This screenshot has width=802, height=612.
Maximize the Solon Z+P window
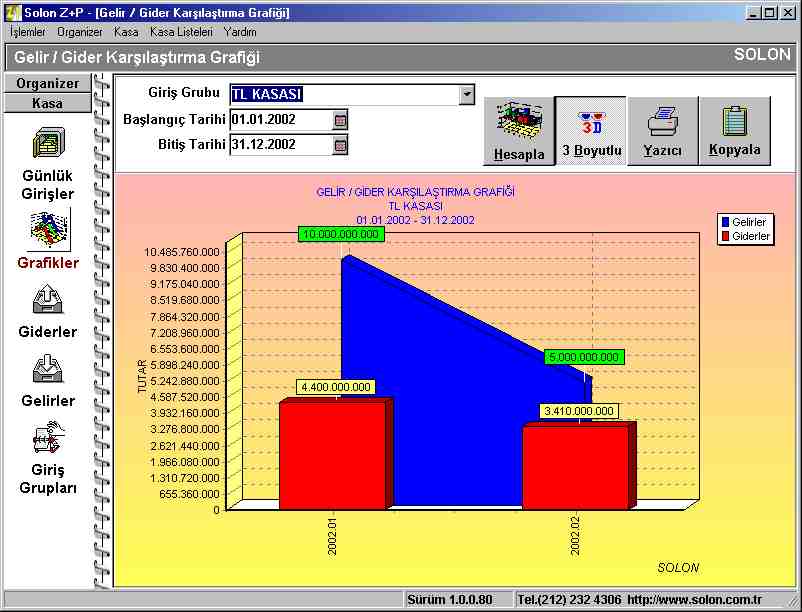768,13
